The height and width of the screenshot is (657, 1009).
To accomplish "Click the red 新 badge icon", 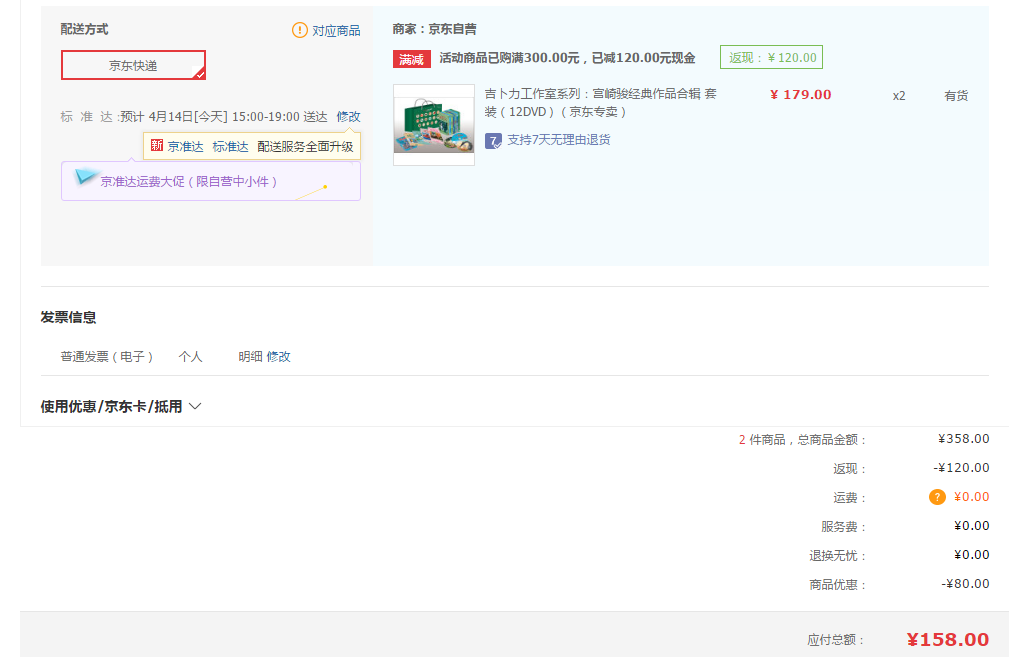I will 157,145.
